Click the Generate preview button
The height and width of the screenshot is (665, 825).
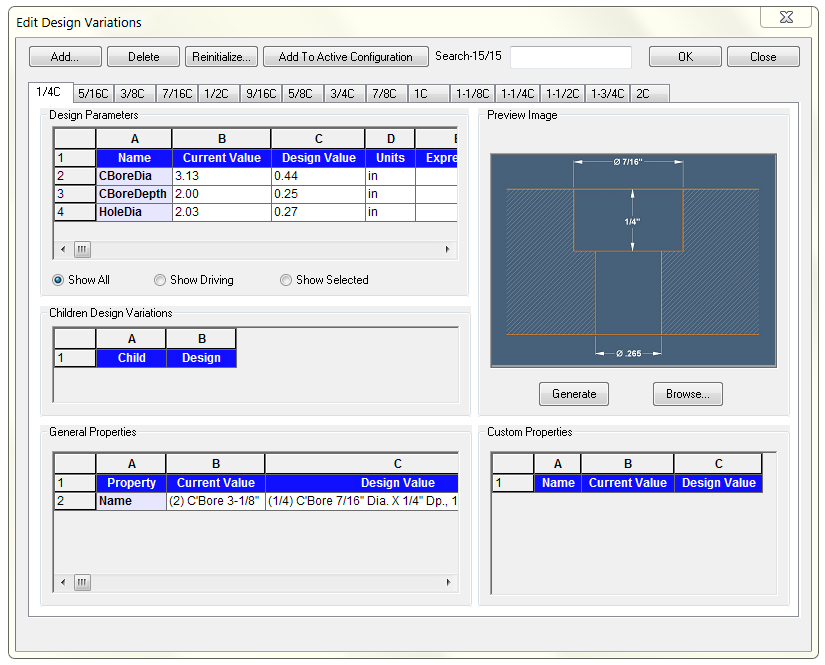coord(574,394)
